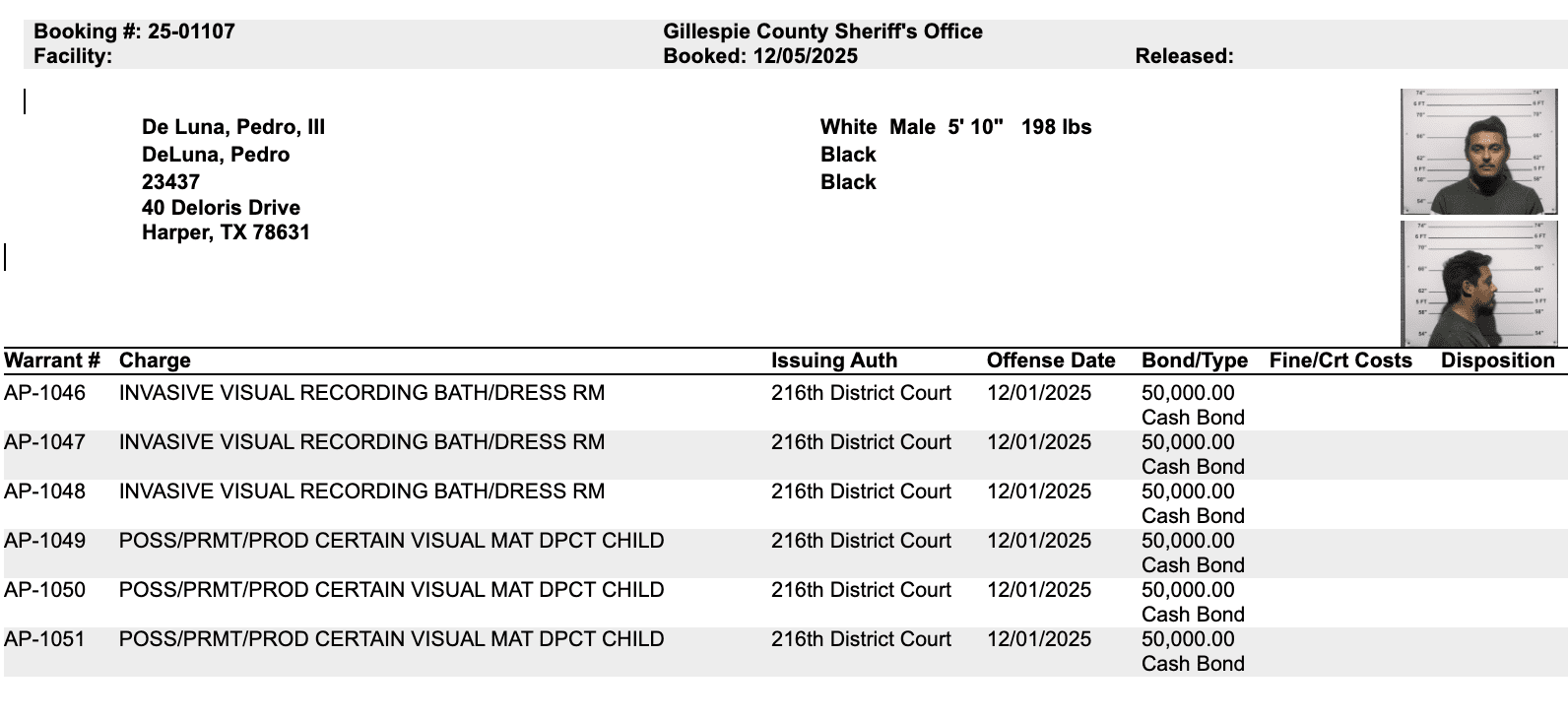Click the Offense Date column header
The width and height of the screenshot is (1568, 721).
(x=1051, y=360)
